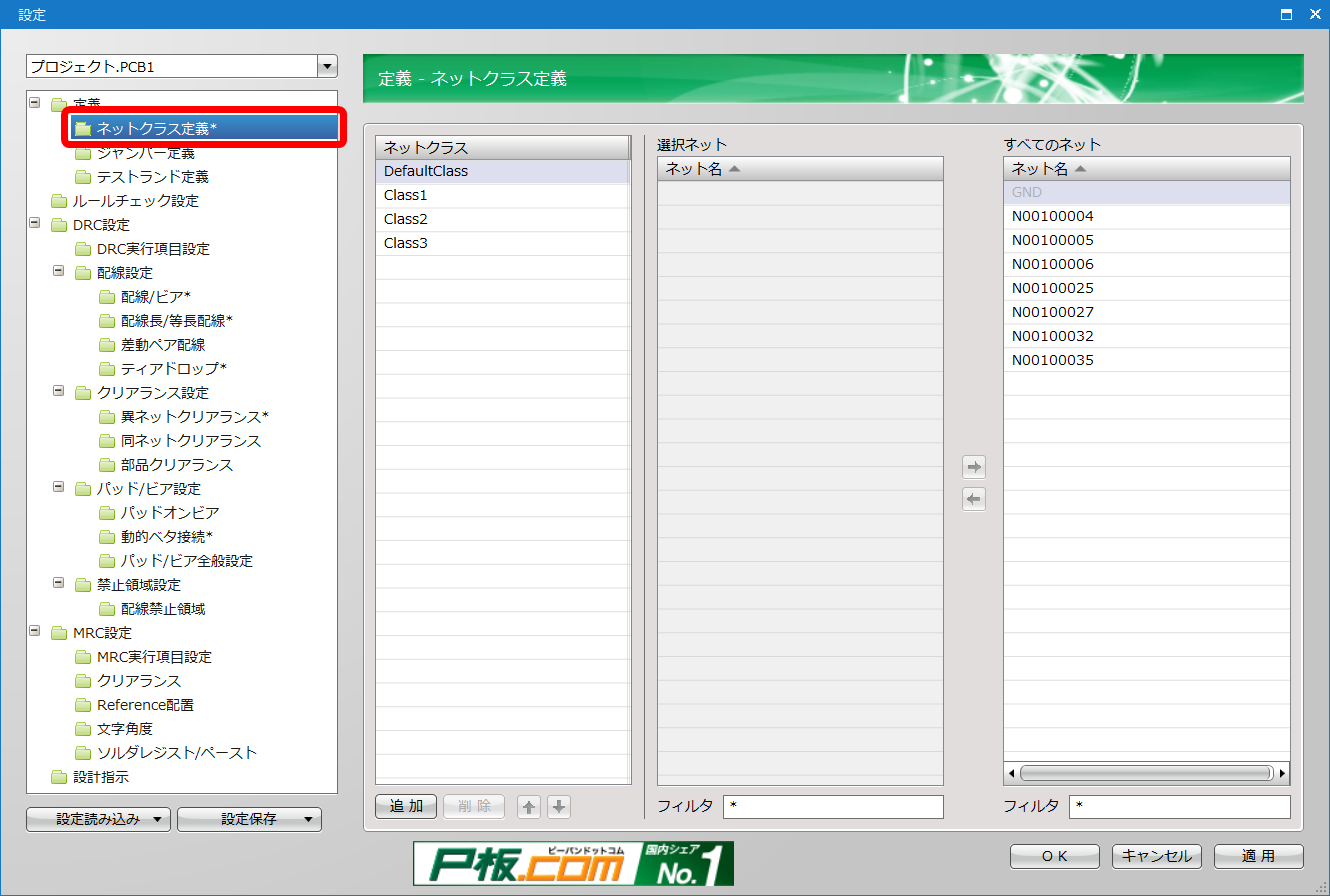The height and width of the screenshot is (896, 1330).
Task: Select net N00100025 in all nets list
Action: (x=1052, y=288)
